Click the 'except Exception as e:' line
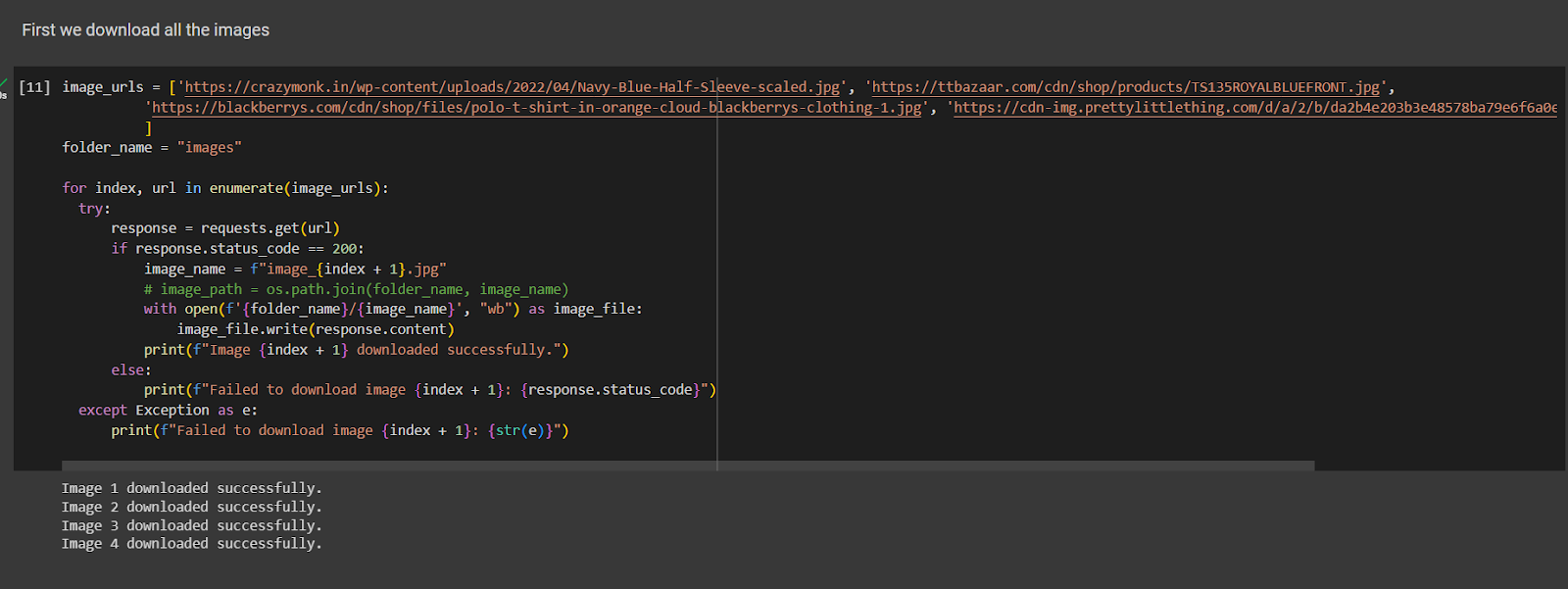The image size is (1568, 589). (169, 411)
